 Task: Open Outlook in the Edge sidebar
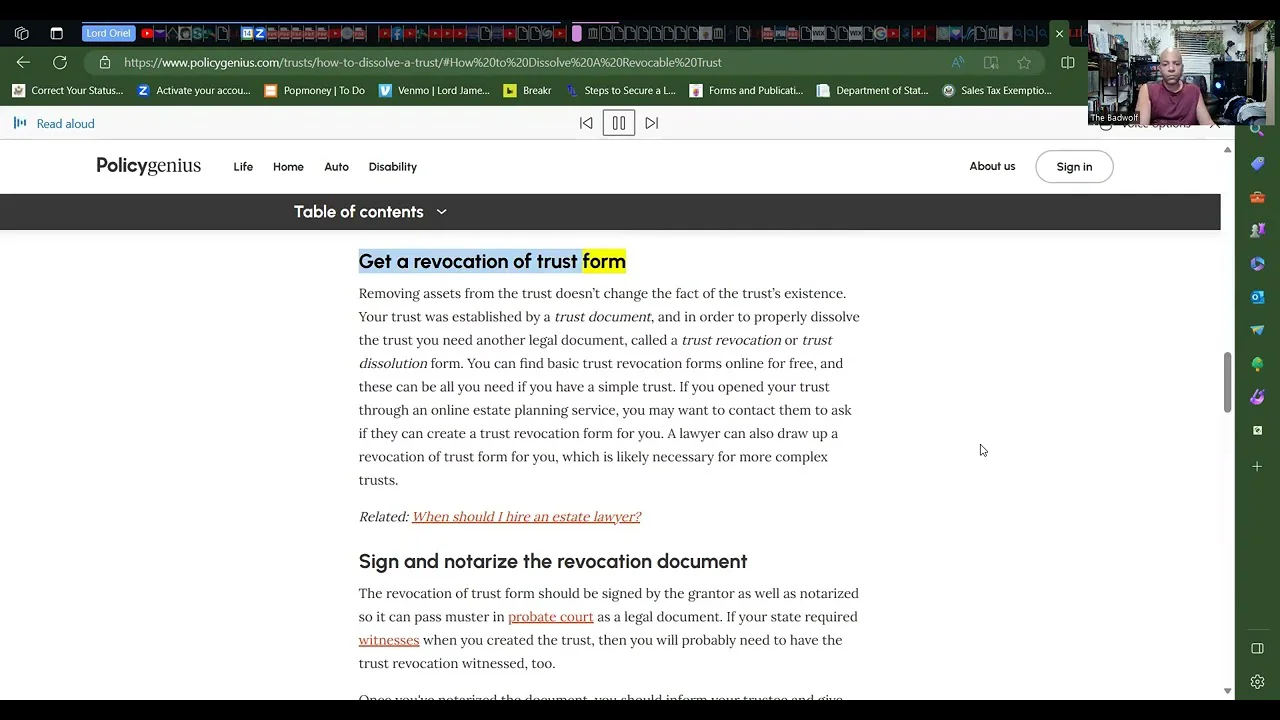(x=1257, y=297)
